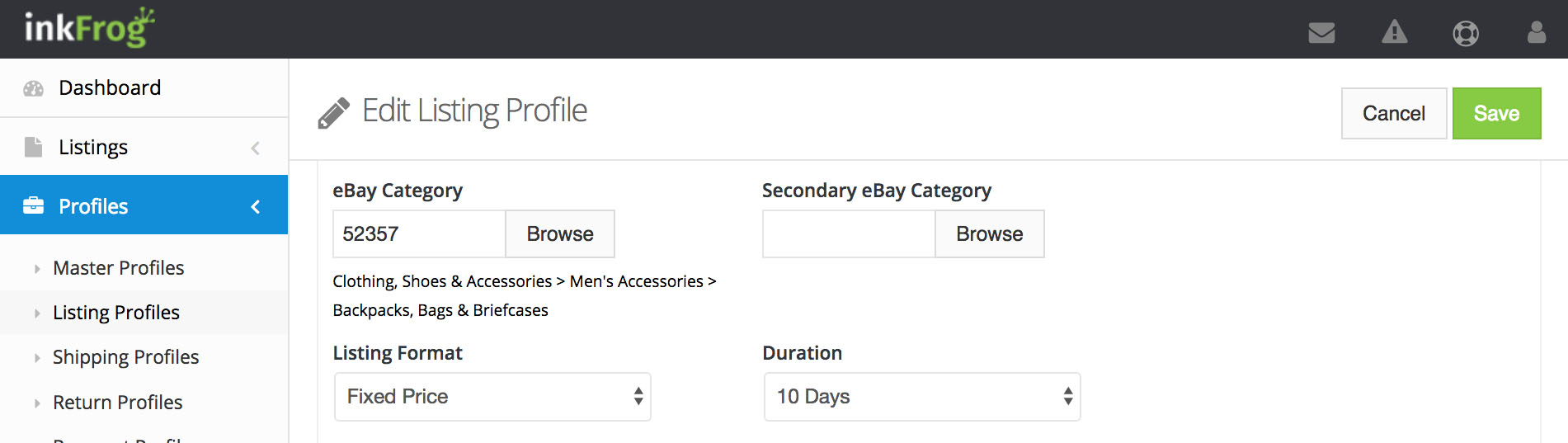Click the inkFrog logo
The width and height of the screenshot is (1568, 443).
coord(89,28)
